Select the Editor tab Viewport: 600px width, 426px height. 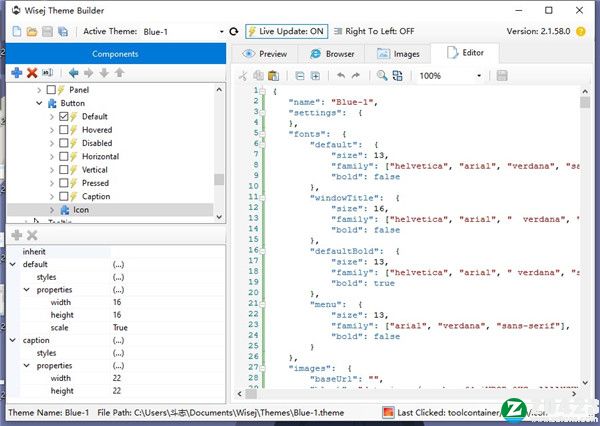click(x=465, y=53)
